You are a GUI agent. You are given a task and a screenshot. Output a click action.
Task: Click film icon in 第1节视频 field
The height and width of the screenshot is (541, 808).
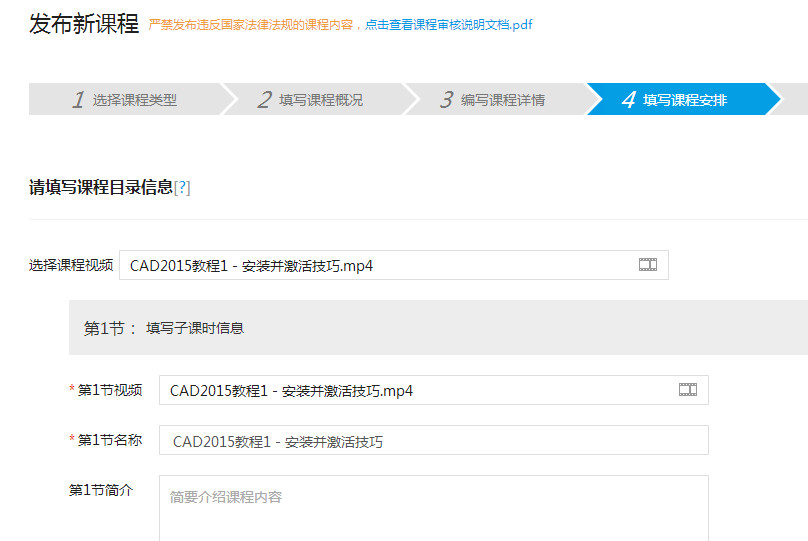pyautogui.click(x=688, y=390)
